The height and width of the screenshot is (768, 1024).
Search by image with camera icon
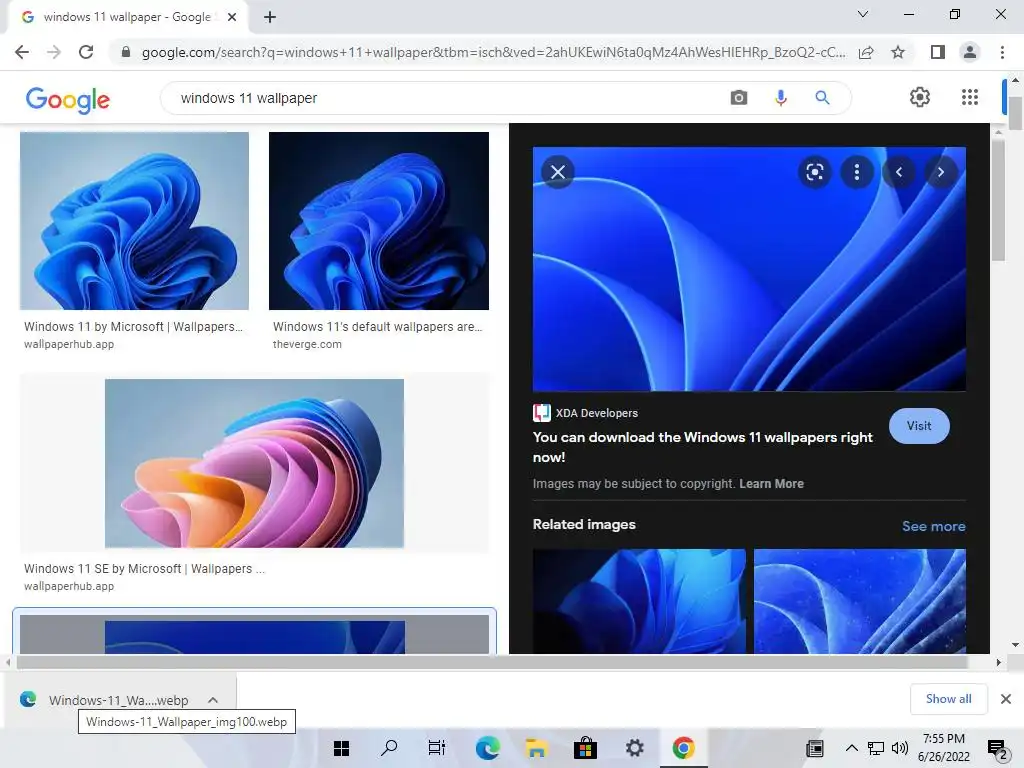coord(739,98)
